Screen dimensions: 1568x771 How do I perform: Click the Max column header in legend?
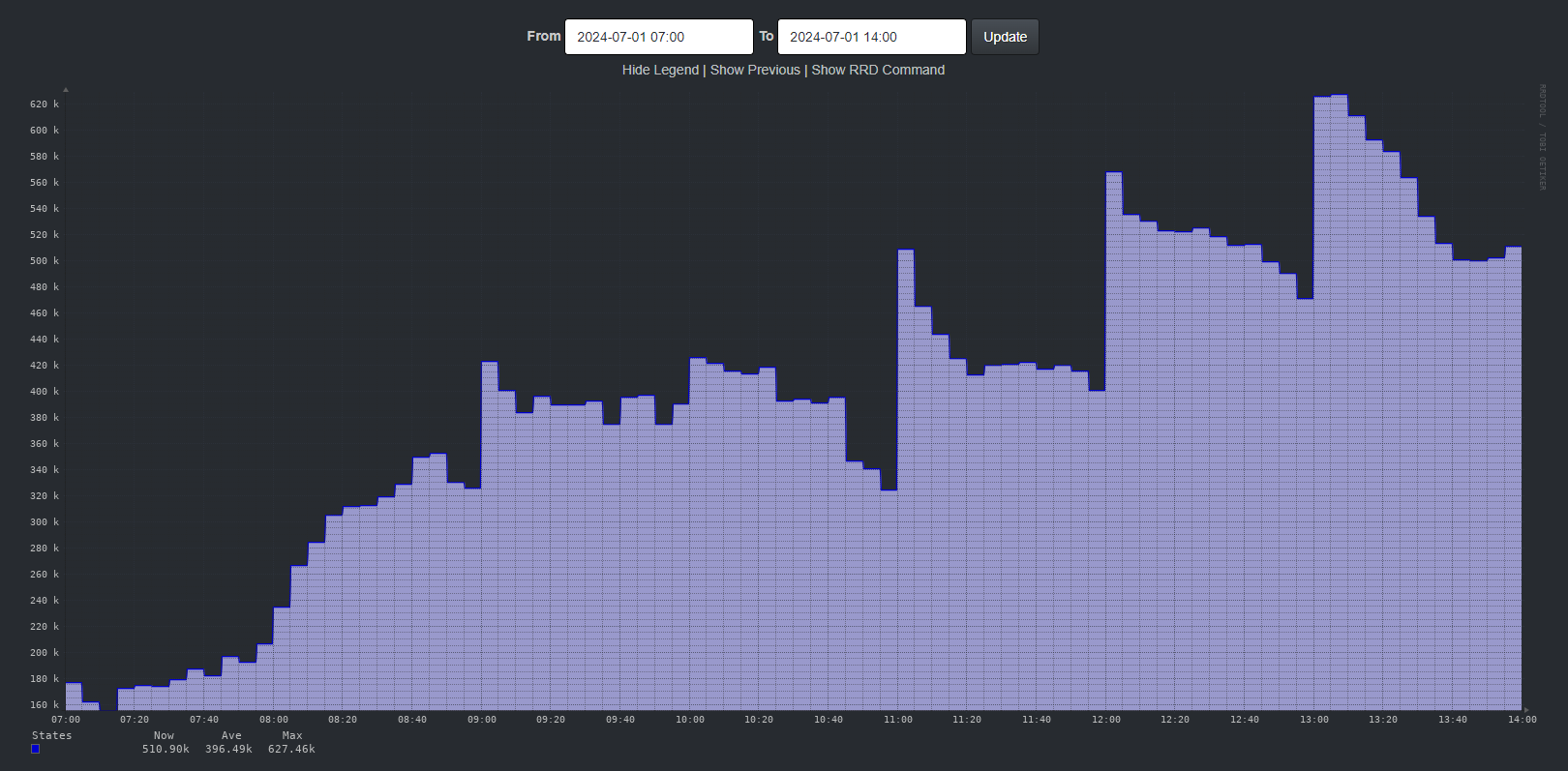(x=292, y=735)
